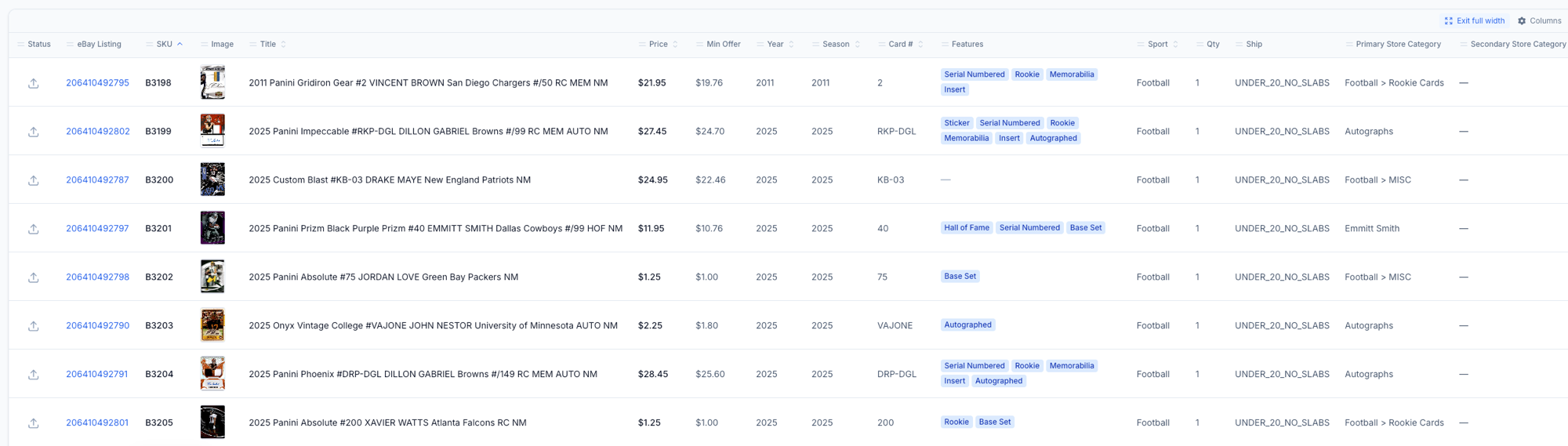Sort by Year column header
This screenshot has height=446, width=1568.
775,44
